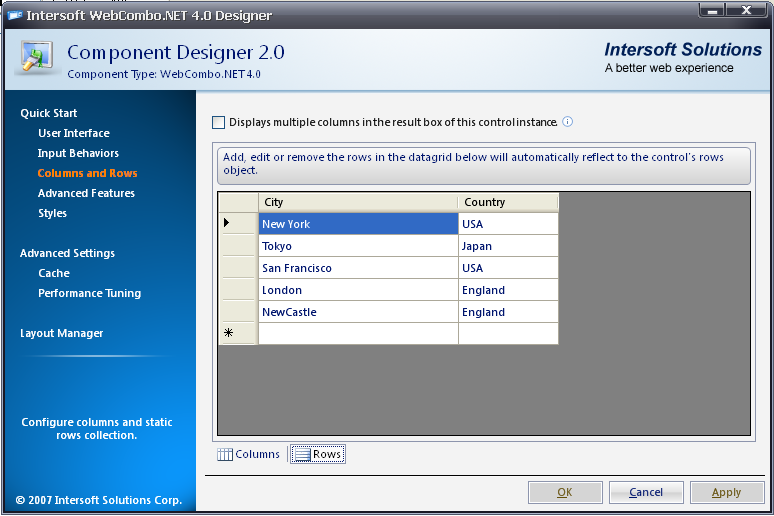Sort by the City column header
774x516 pixels.
pyautogui.click(x=358, y=202)
